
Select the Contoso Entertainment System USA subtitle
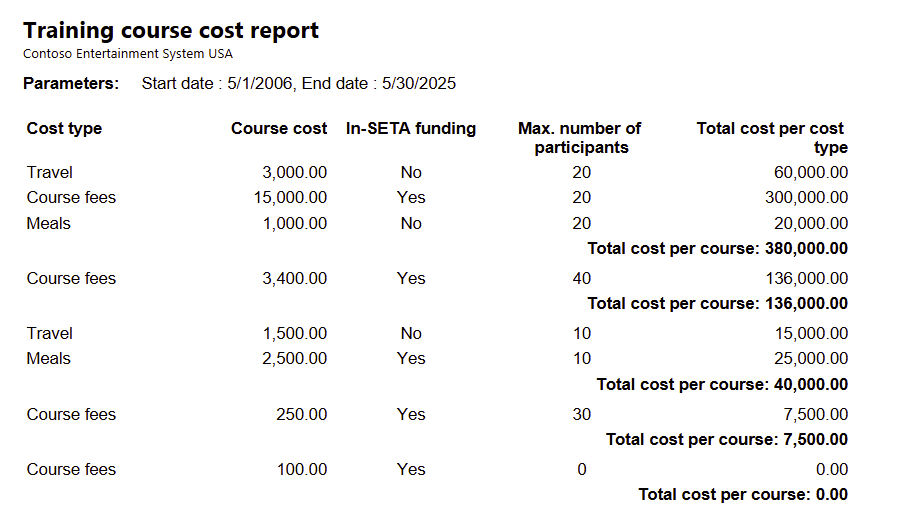128,54
